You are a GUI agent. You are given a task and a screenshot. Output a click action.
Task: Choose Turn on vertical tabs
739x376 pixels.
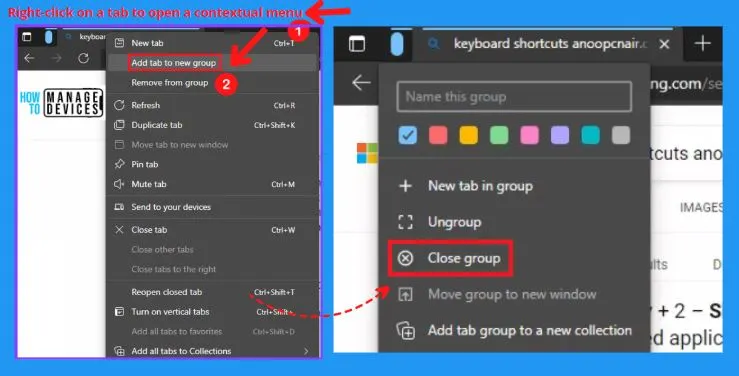(x=170, y=311)
